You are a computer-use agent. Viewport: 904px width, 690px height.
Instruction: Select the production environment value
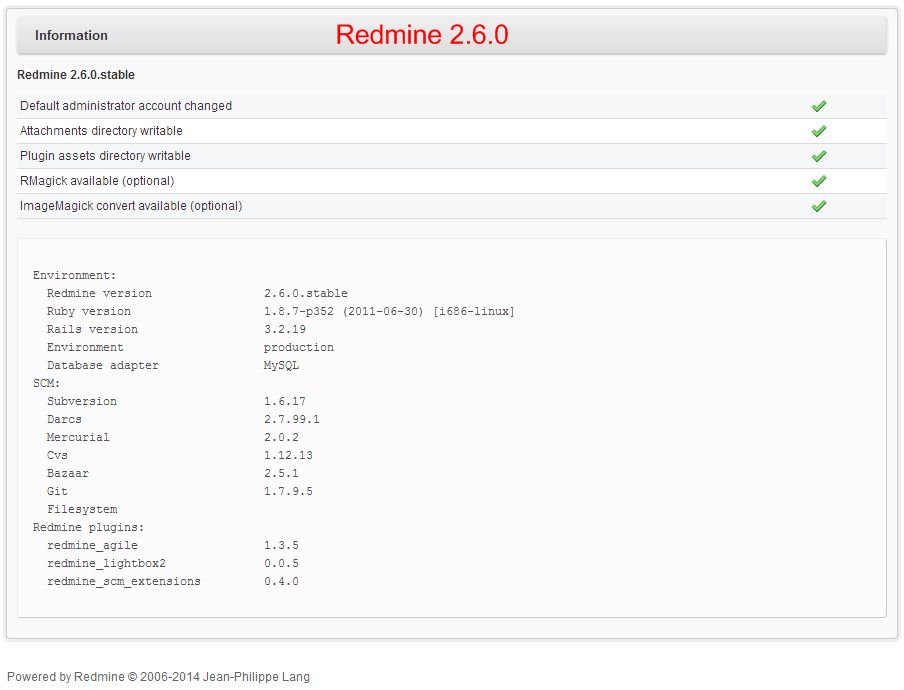(x=299, y=348)
